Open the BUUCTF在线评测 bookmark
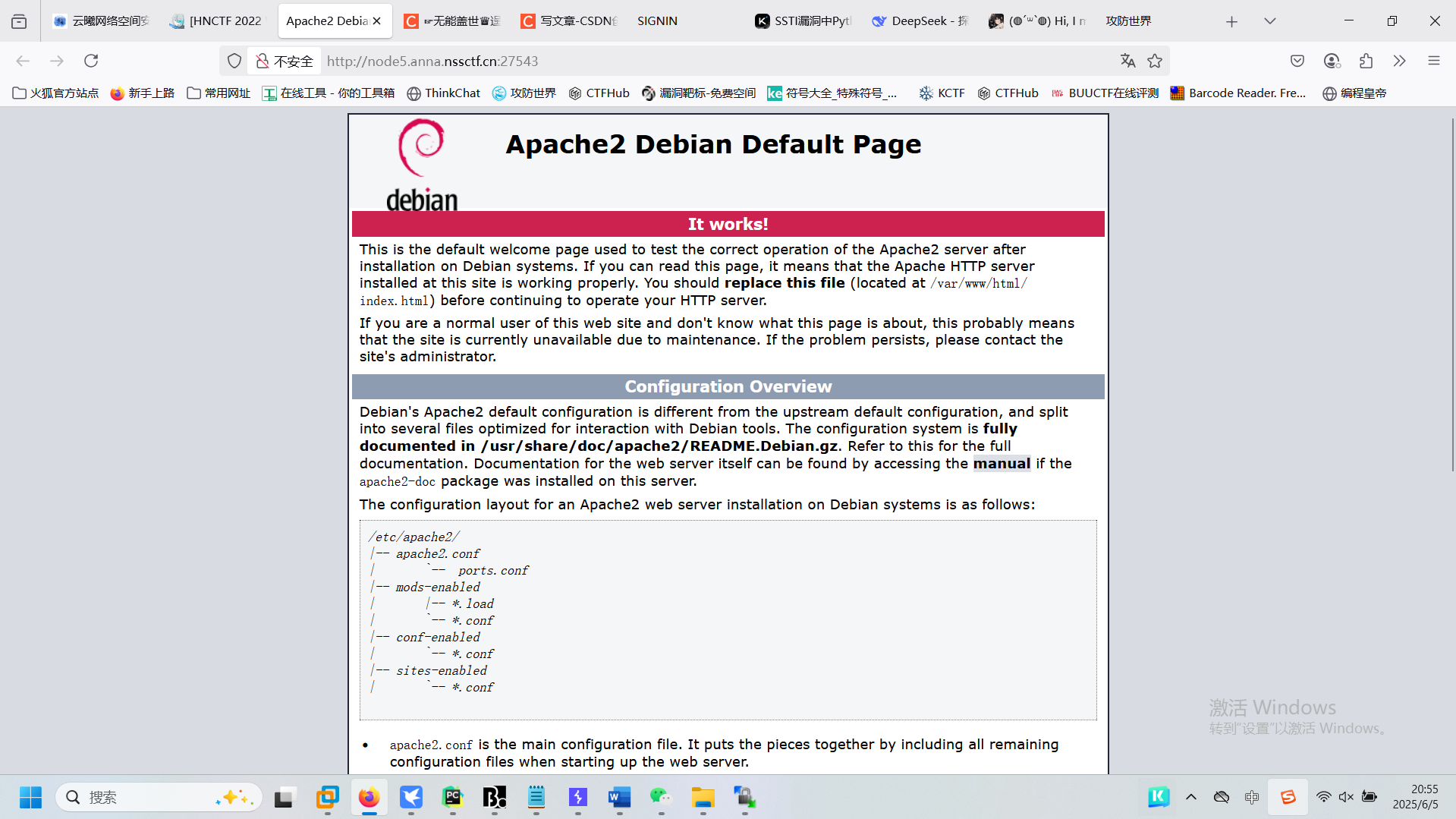 tap(1105, 93)
